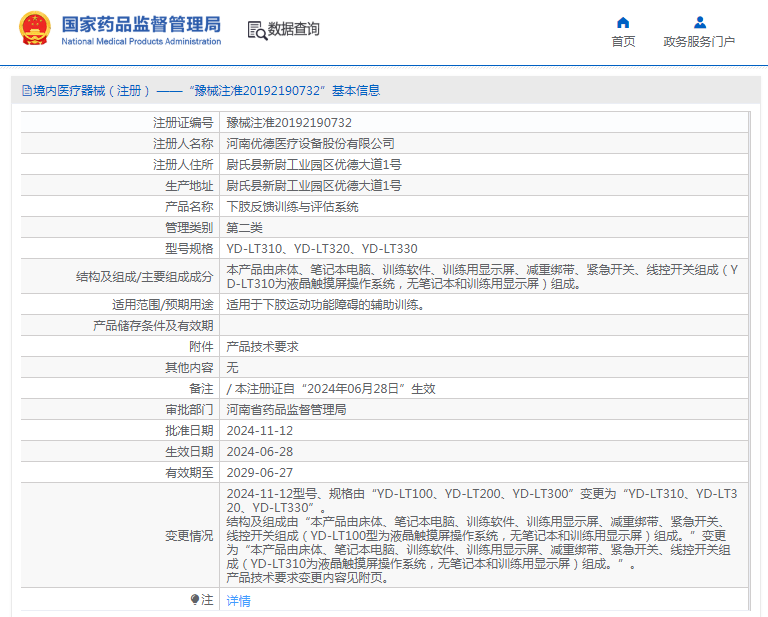Click attachment value 产品技术要求

coord(263,347)
